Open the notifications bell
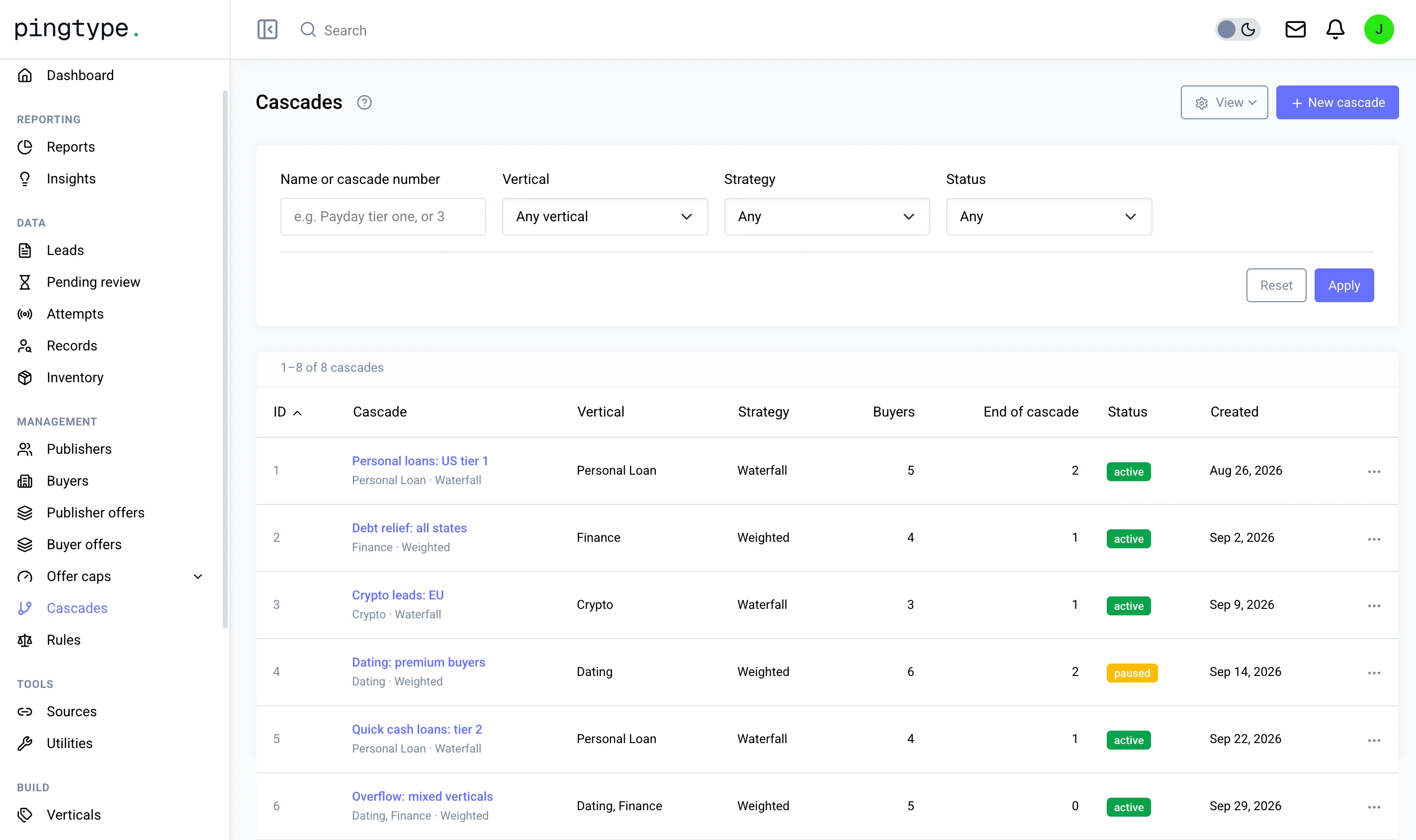Viewport: 1416px width, 840px height. (x=1335, y=29)
